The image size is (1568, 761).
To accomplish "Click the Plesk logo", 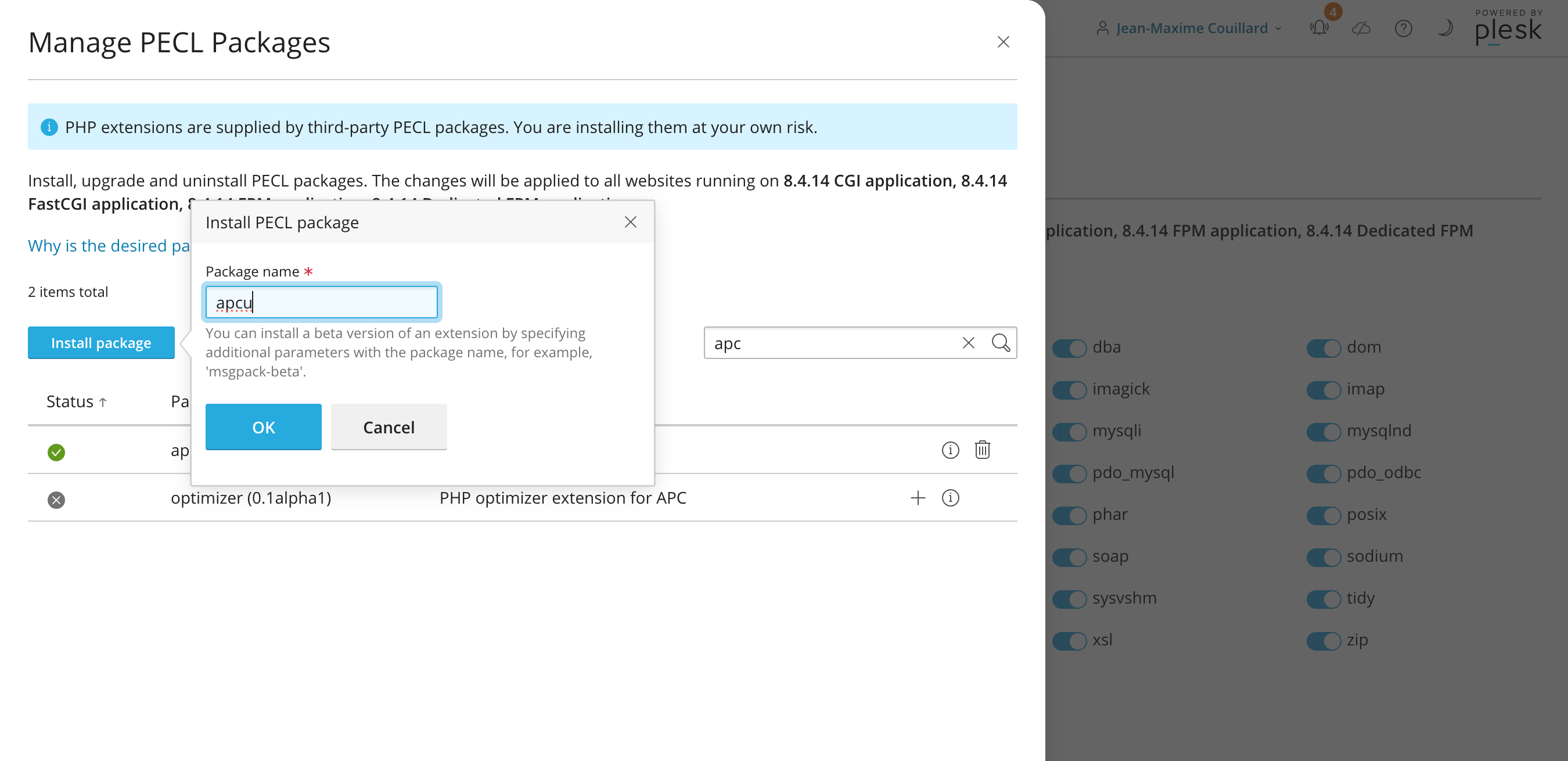I will point(1508,30).
